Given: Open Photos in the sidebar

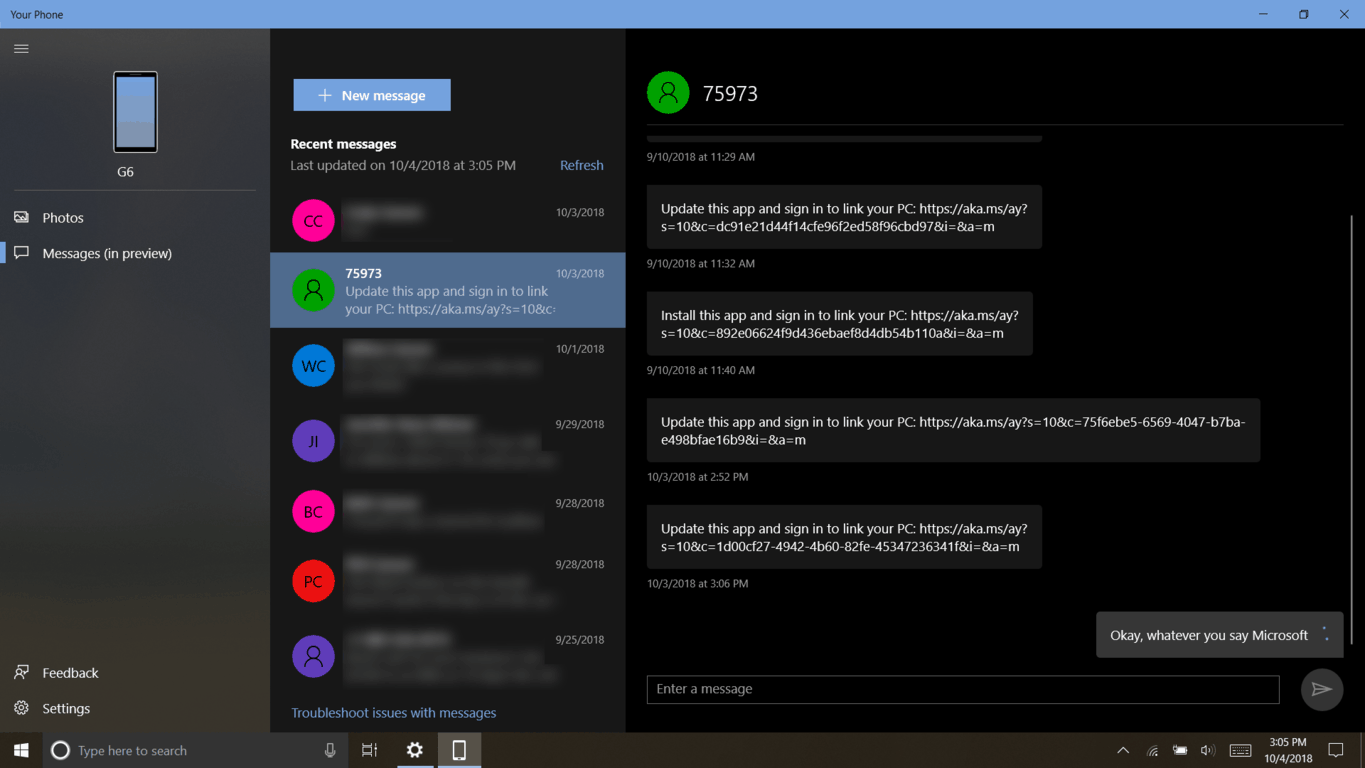Looking at the screenshot, I should [135, 217].
